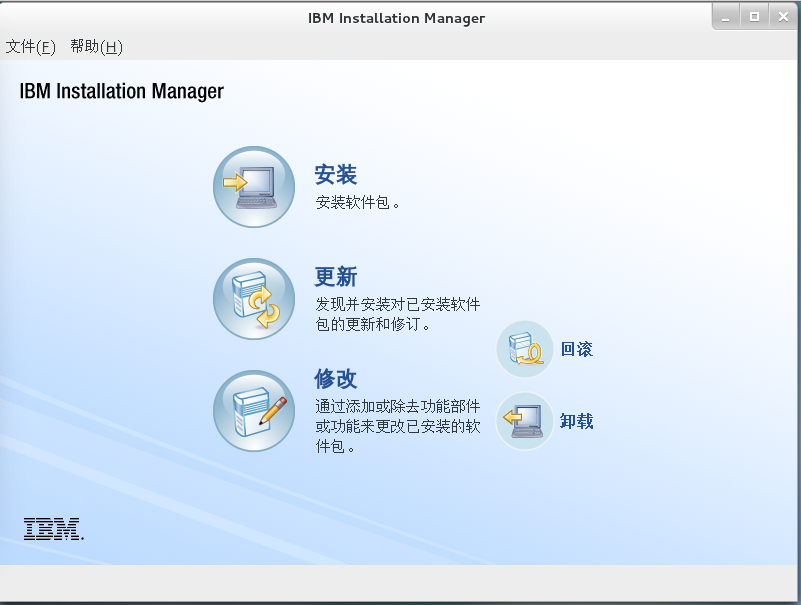
Task: Close the IBM Installation Manager window
Action: (x=783, y=17)
